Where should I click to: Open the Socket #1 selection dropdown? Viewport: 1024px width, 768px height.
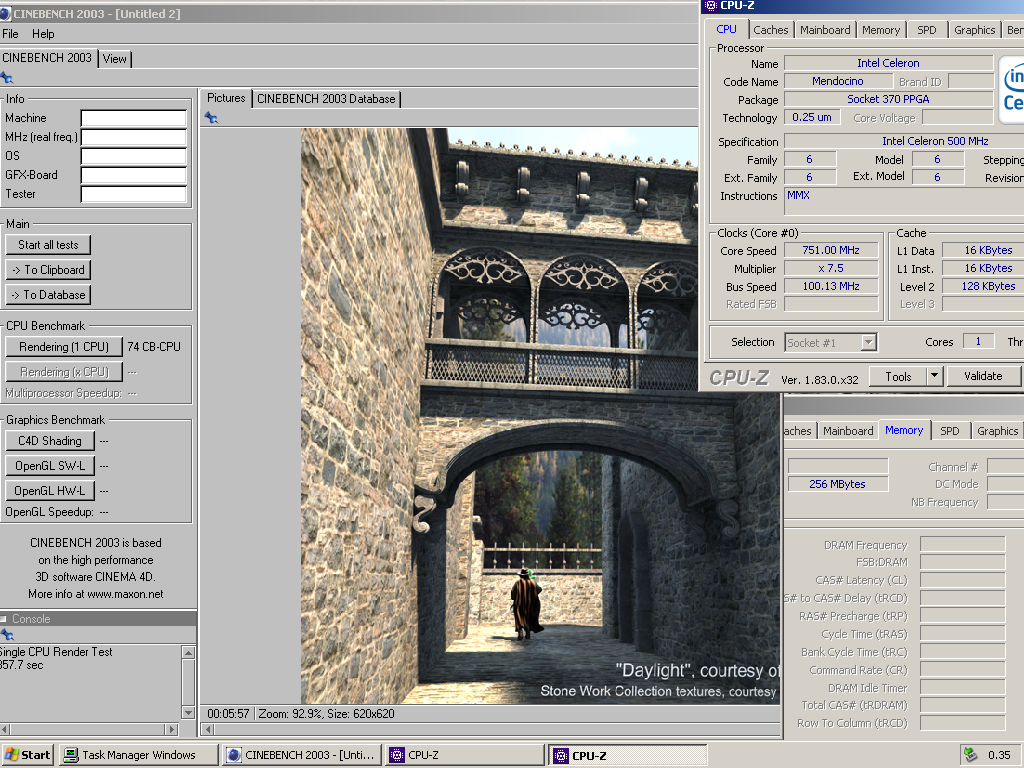[x=868, y=343]
